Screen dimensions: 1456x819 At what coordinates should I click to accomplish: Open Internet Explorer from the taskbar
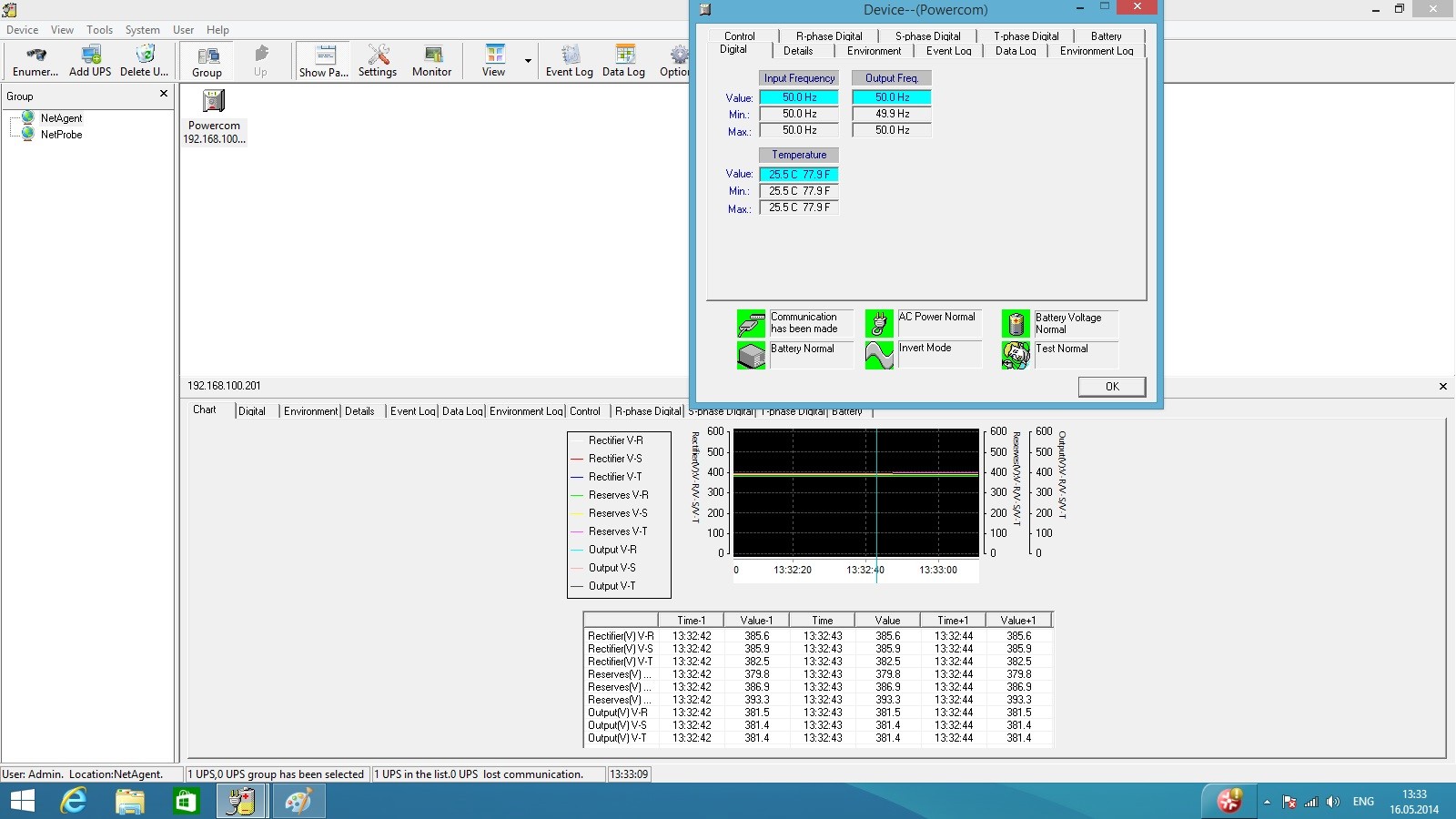click(x=74, y=801)
